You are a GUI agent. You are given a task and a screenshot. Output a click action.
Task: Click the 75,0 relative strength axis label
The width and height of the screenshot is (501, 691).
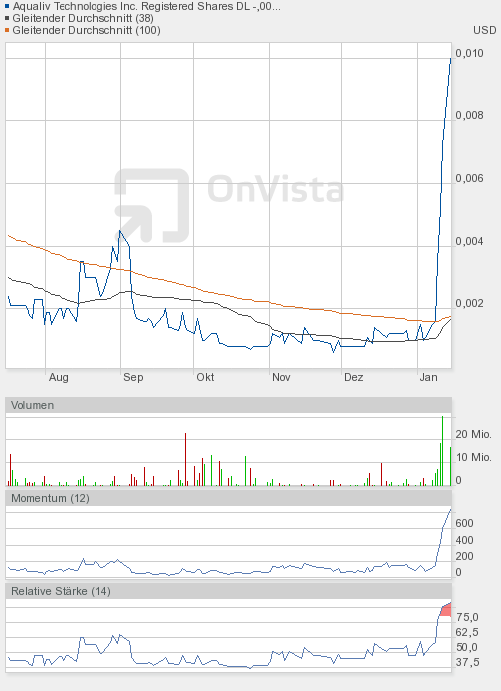(x=467, y=617)
